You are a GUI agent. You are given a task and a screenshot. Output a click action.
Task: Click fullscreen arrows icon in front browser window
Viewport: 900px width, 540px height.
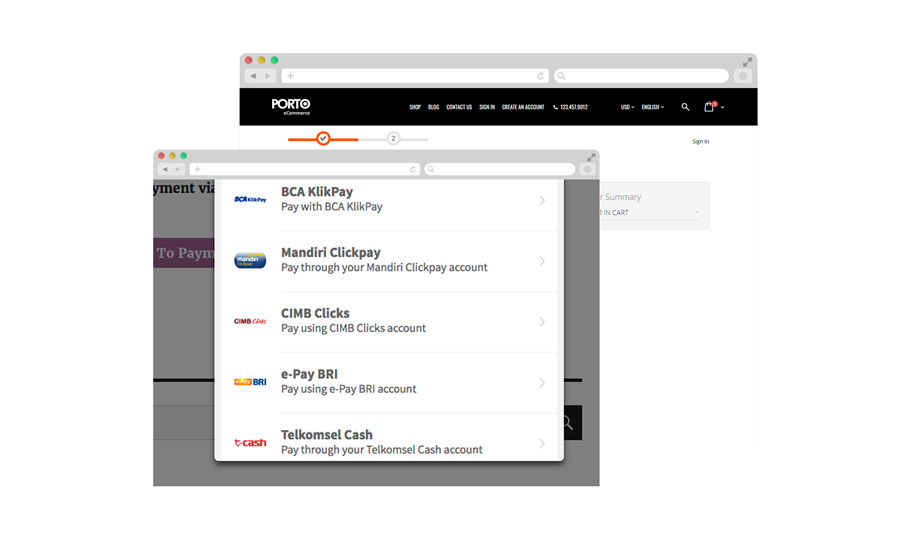click(591, 157)
